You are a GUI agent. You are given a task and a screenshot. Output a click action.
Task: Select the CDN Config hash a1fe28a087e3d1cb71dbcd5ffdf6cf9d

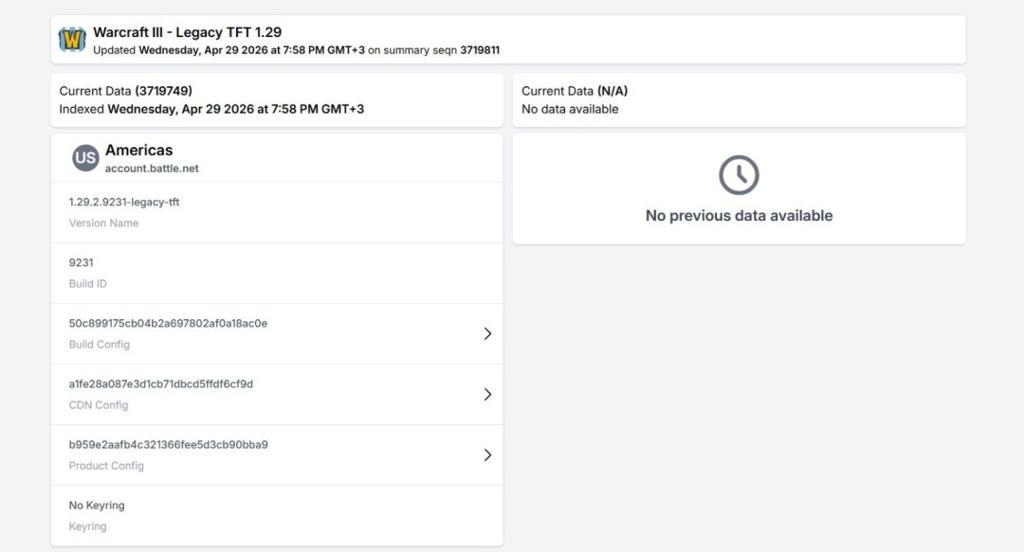click(161, 384)
